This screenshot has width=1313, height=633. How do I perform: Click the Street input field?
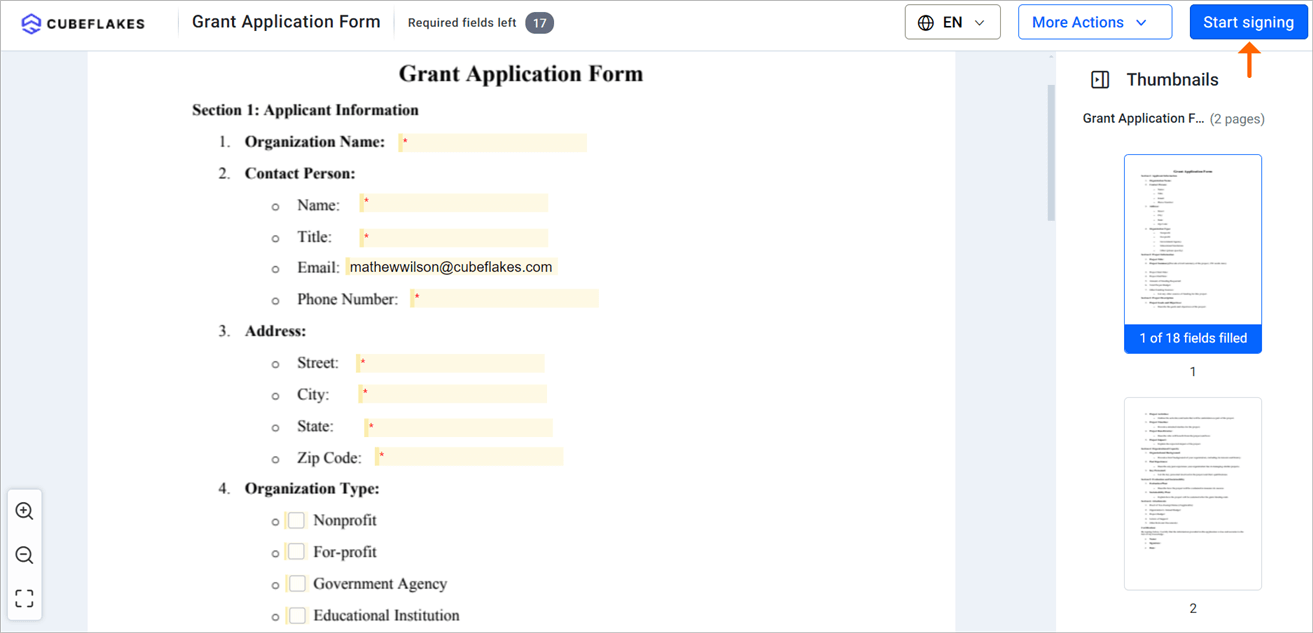coord(451,363)
